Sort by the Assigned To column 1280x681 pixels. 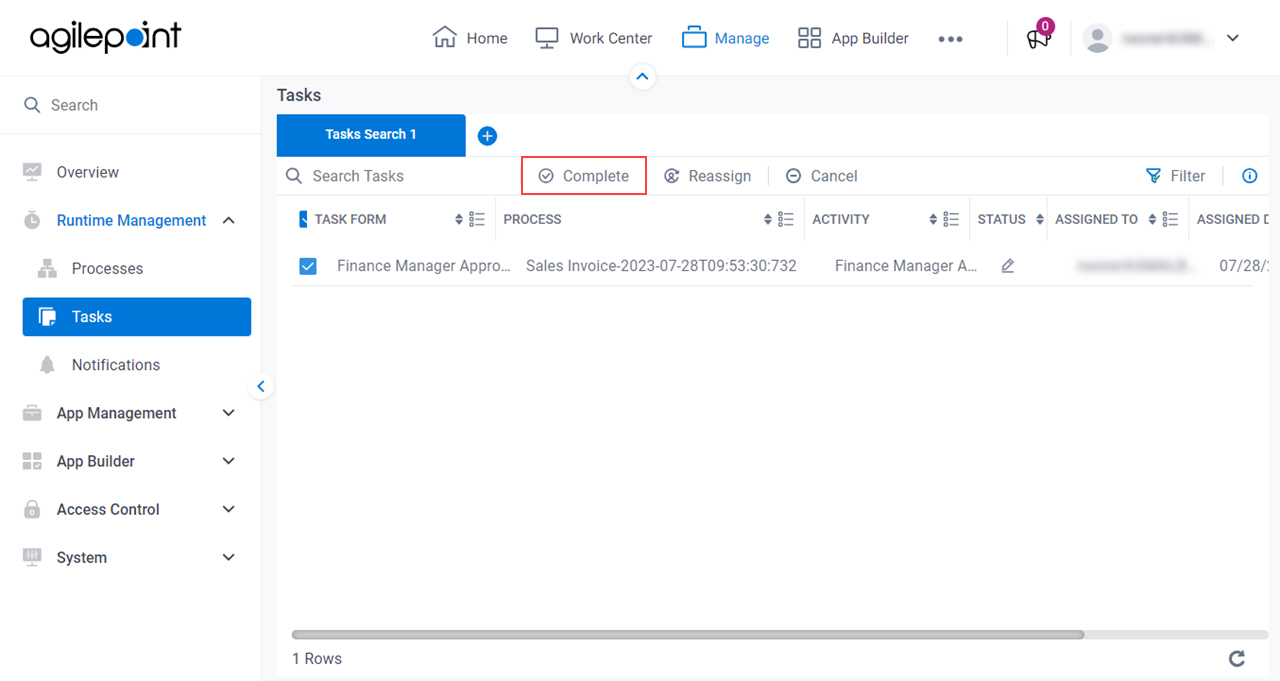click(x=1152, y=219)
